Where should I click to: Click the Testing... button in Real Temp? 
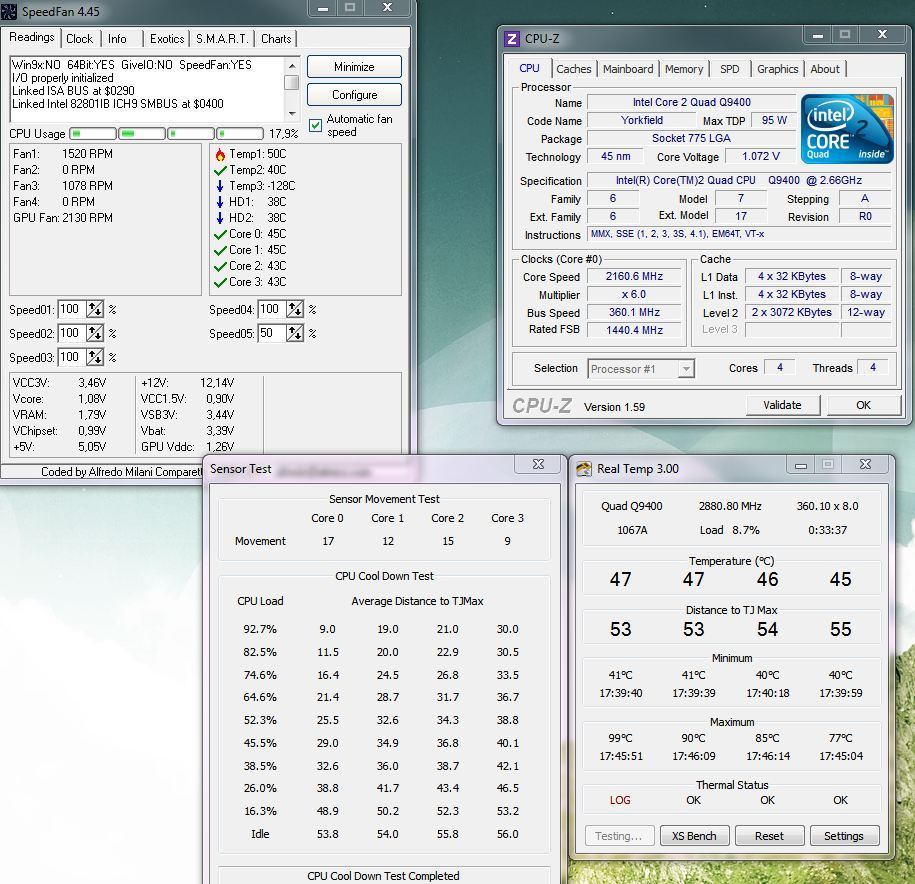pyautogui.click(x=619, y=836)
